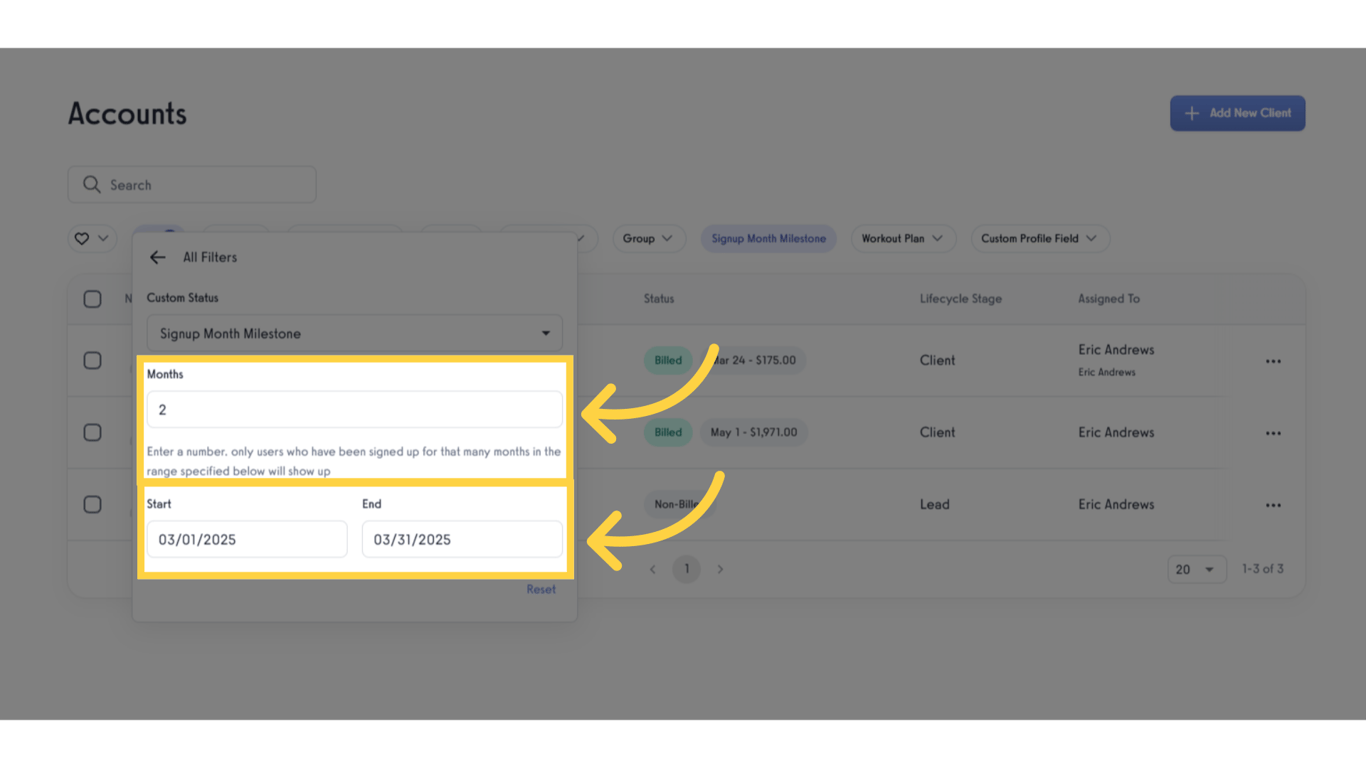Click the Add New Client button
This screenshot has height=768, width=1366.
[1237, 113]
